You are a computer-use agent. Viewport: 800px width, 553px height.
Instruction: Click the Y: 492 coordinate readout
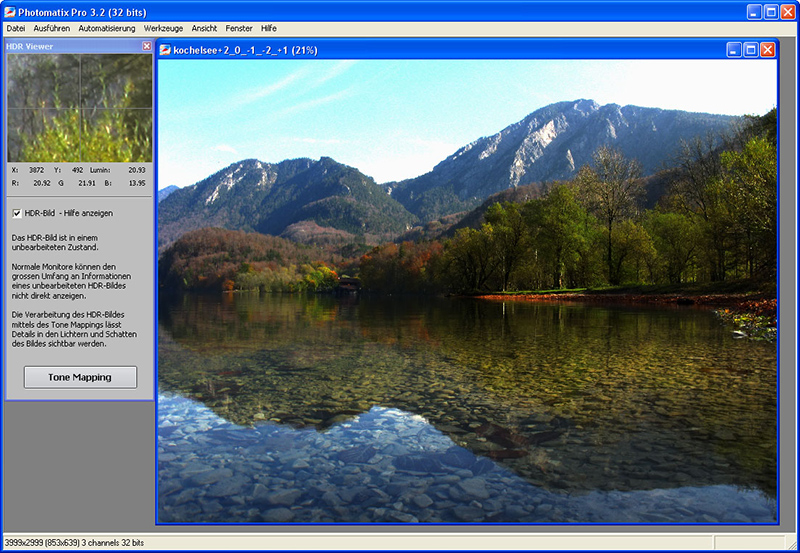[68, 170]
